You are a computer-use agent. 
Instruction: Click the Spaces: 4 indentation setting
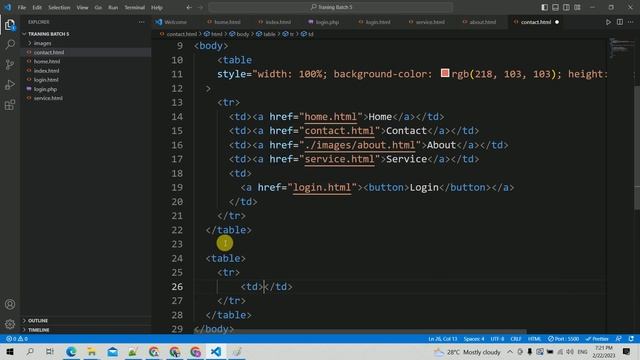coord(474,339)
